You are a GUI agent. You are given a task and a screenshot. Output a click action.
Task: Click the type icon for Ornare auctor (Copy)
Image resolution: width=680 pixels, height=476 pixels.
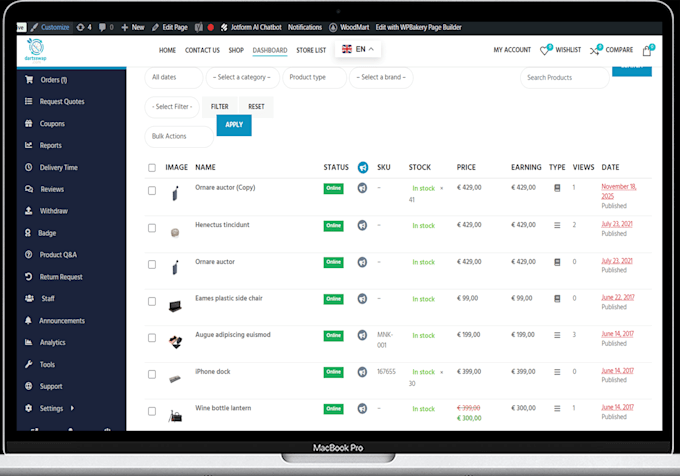pos(557,188)
